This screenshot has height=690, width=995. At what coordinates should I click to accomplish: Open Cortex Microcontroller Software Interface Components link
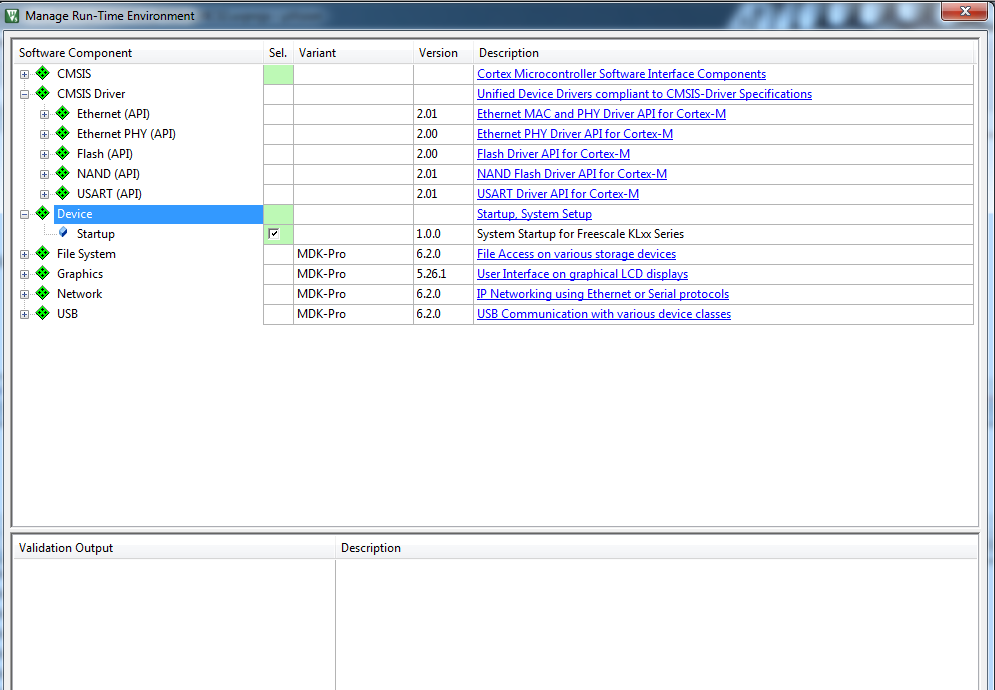click(621, 74)
